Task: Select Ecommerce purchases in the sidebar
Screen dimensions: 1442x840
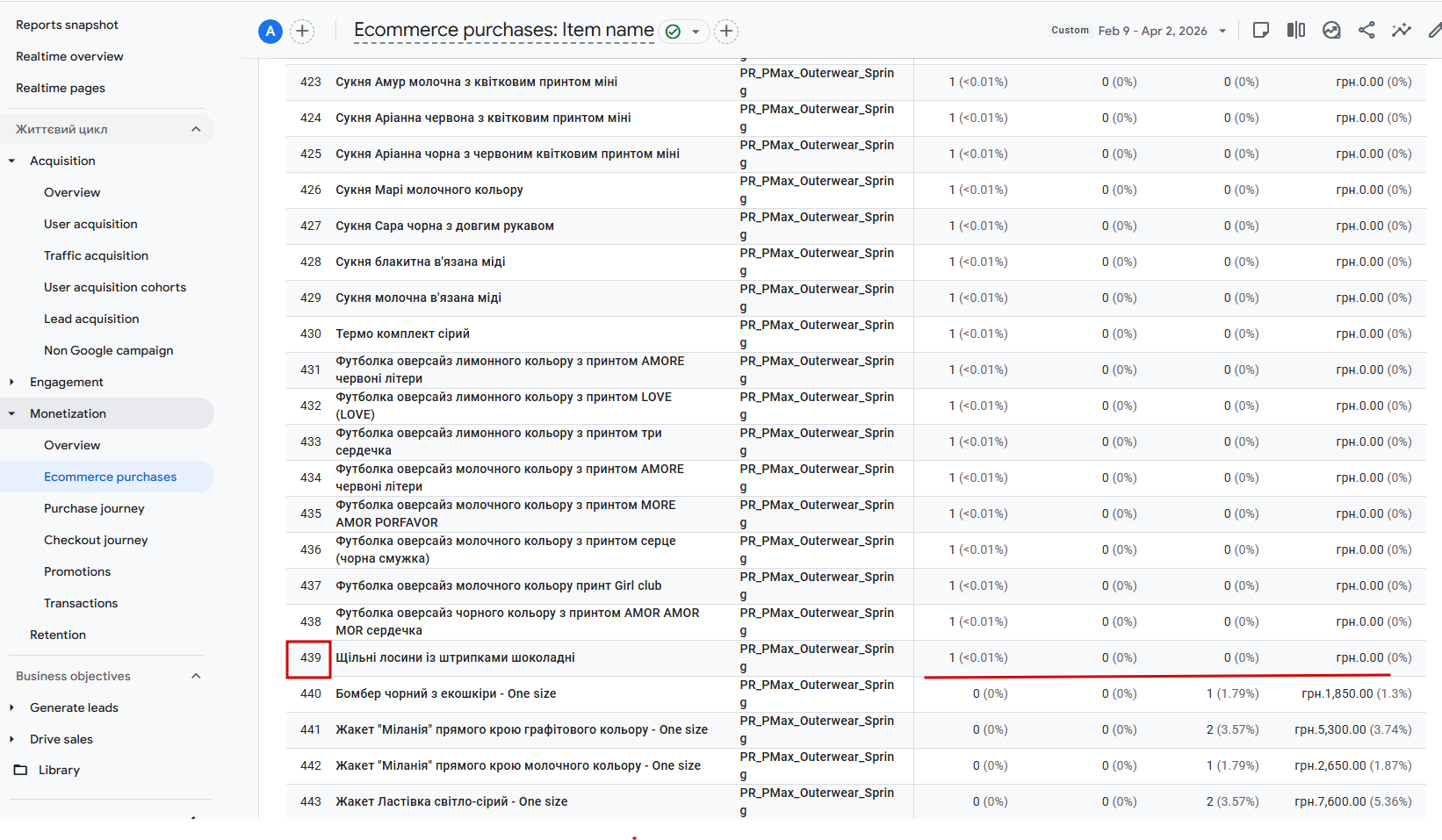Action: point(110,477)
